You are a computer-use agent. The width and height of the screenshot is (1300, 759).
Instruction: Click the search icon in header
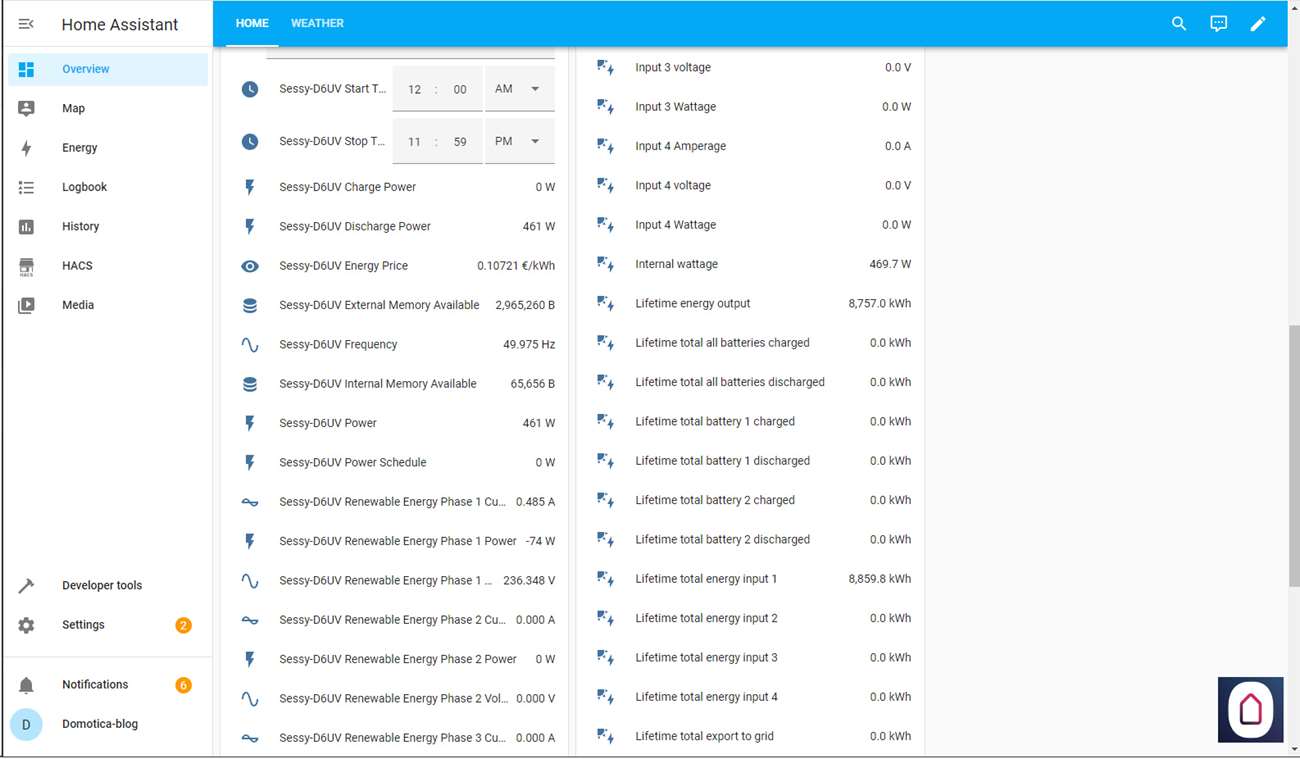click(x=1179, y=24)
